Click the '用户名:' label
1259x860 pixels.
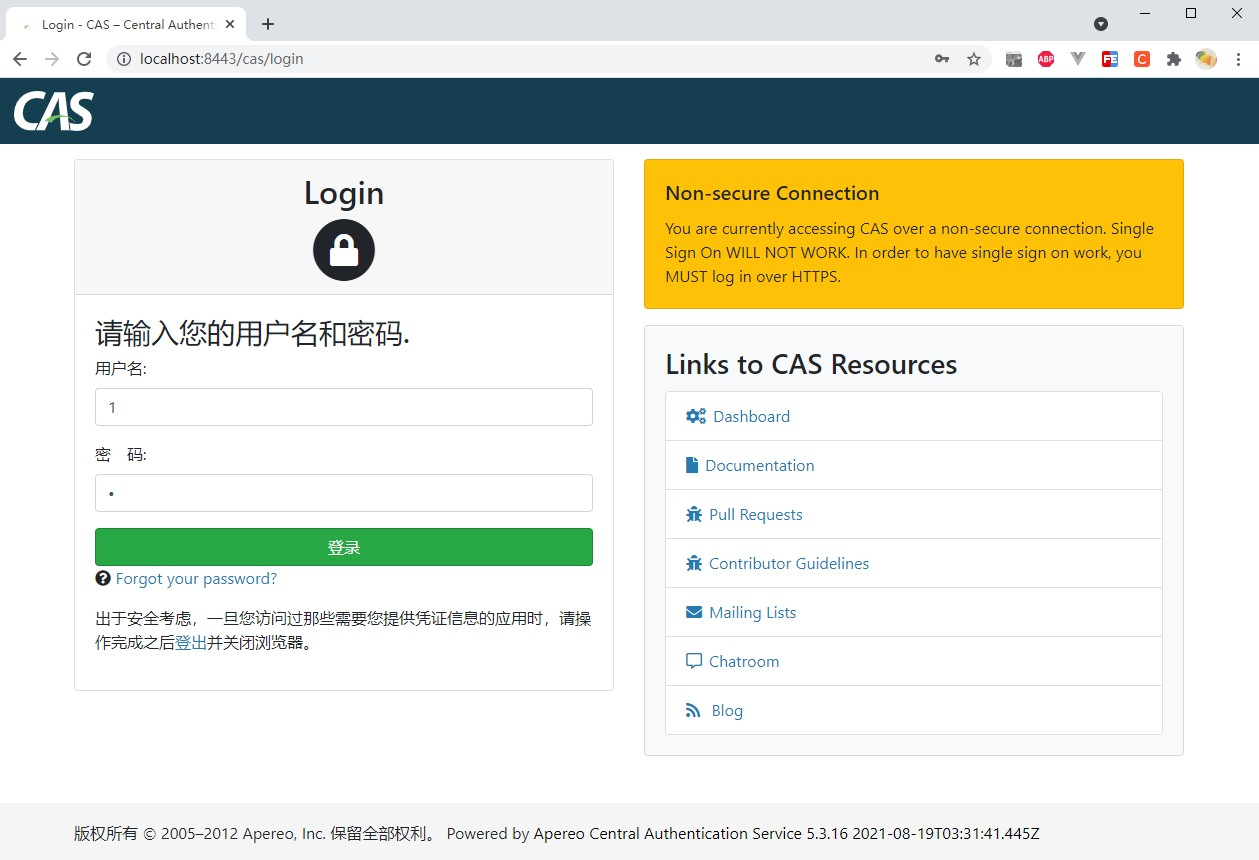coord(121,369)
